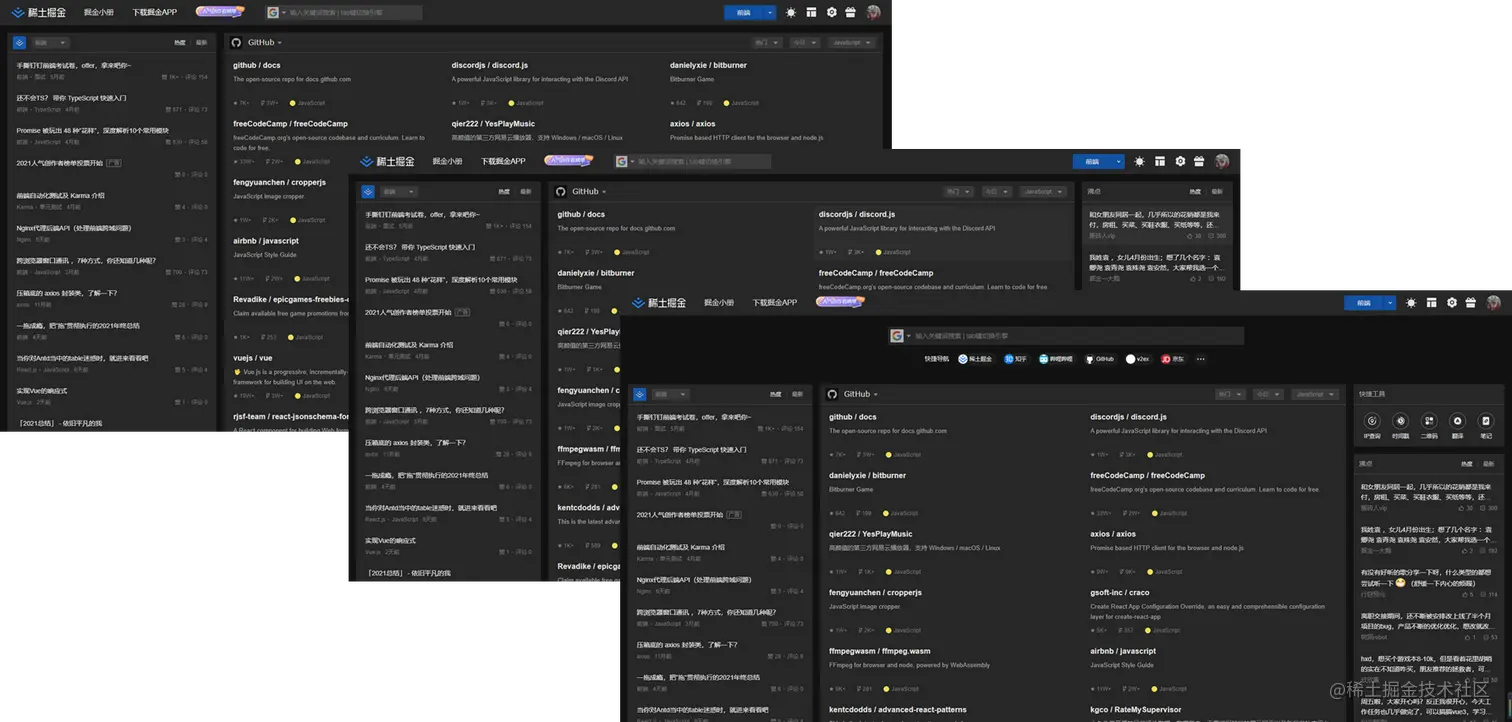Viewport: 1512px width, 722px height.
Task: Select 热度 tab in 沸点 panel front window
Action: [x=1466, y=464]
